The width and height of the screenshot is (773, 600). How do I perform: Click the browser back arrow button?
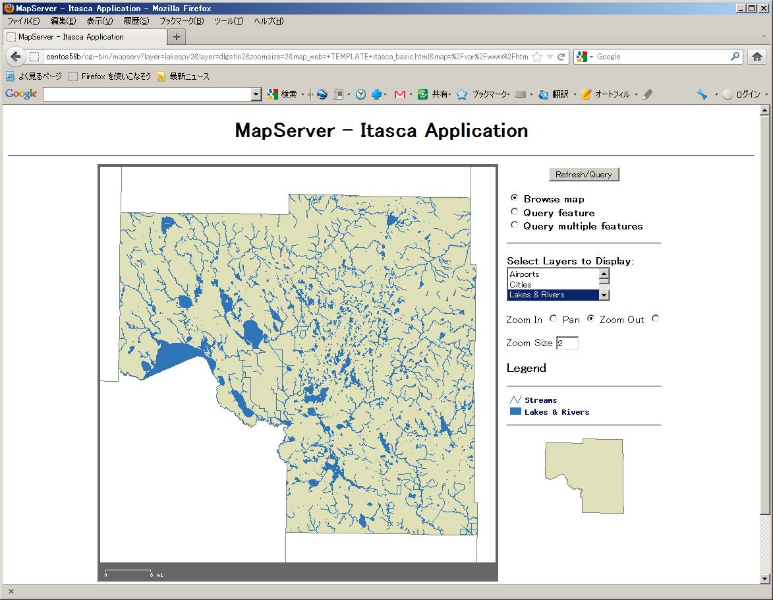coord(15,57)
